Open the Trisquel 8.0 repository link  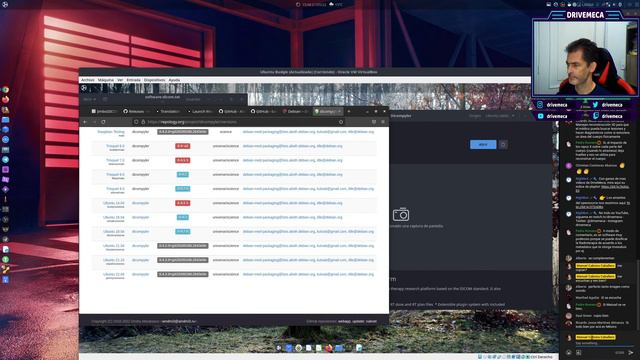(115, 174)
